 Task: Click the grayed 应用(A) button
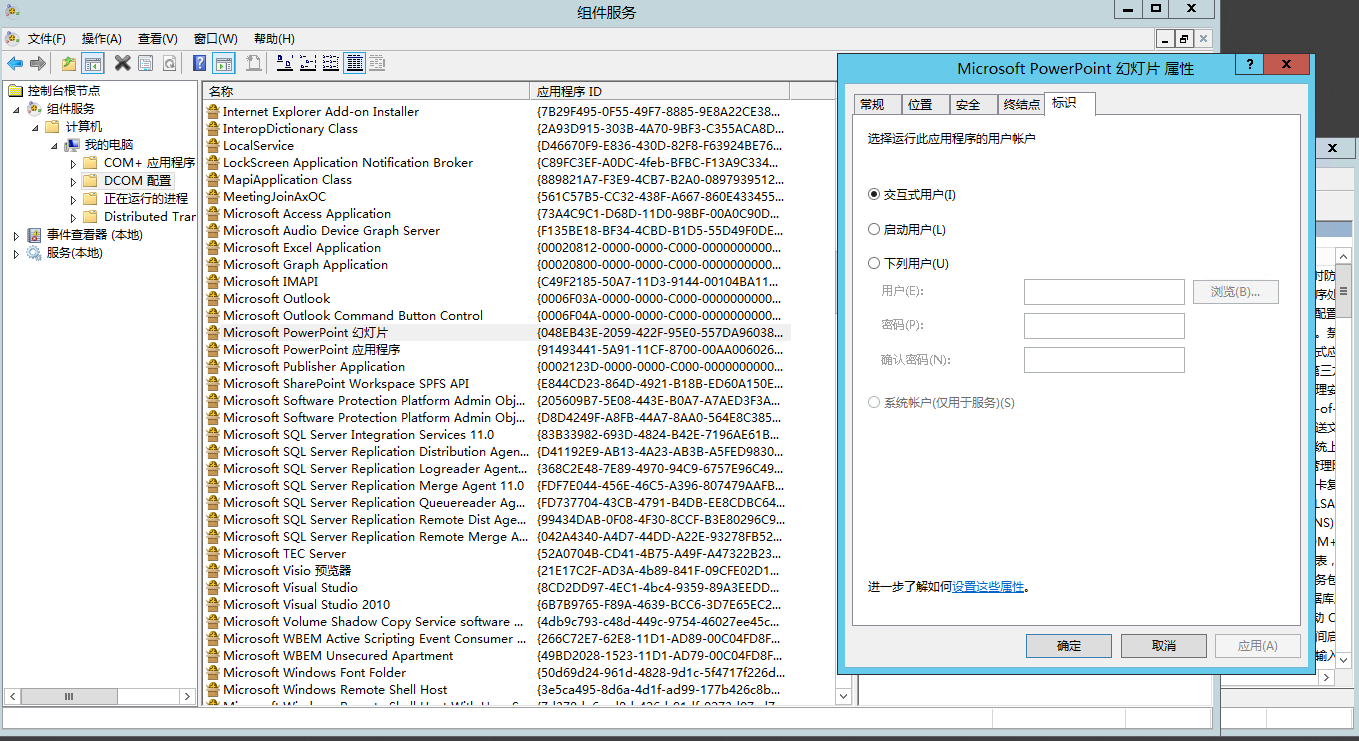tap(1258, 646)
